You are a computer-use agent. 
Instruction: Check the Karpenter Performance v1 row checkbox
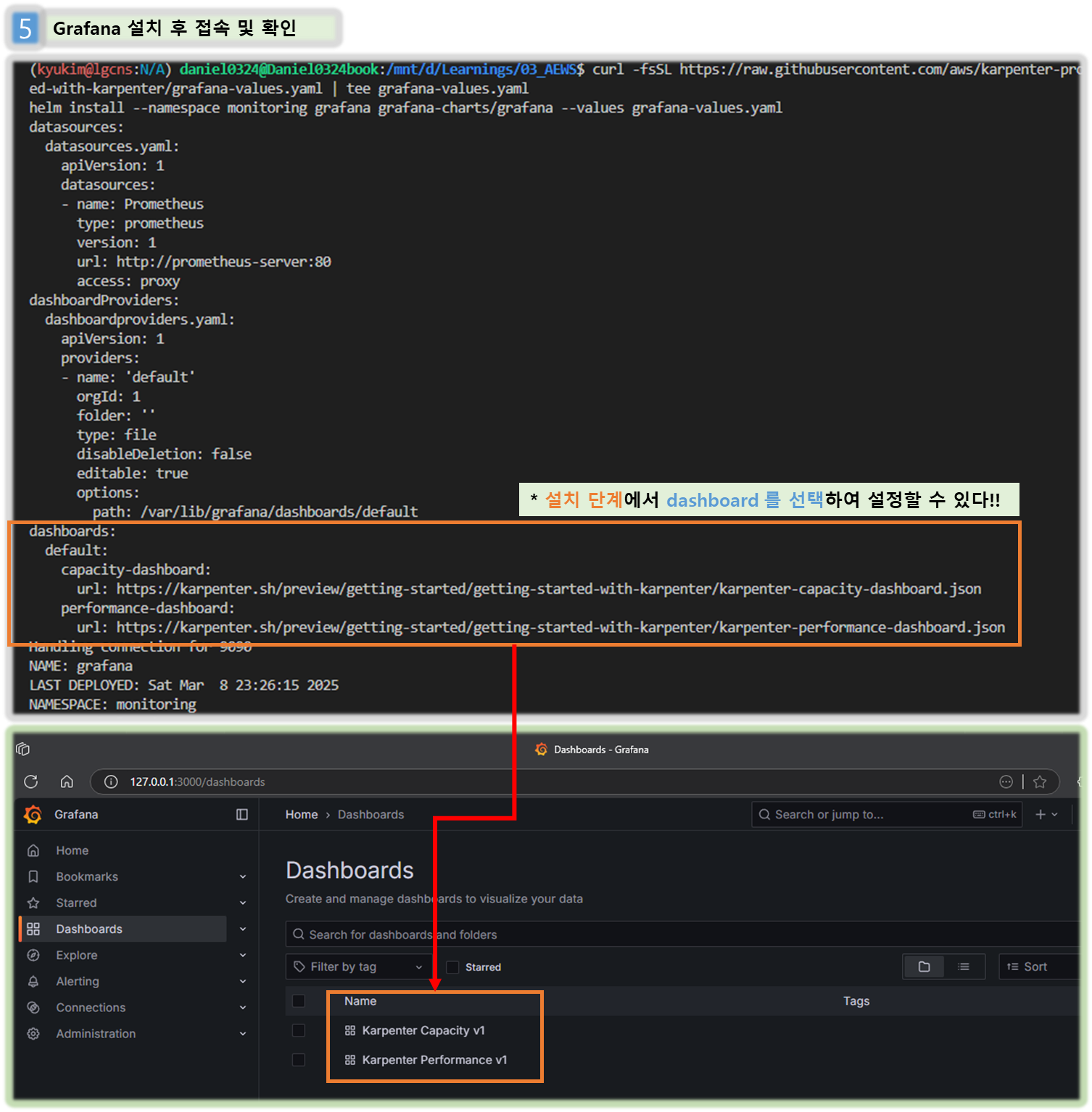click(x=298, y=1060)
